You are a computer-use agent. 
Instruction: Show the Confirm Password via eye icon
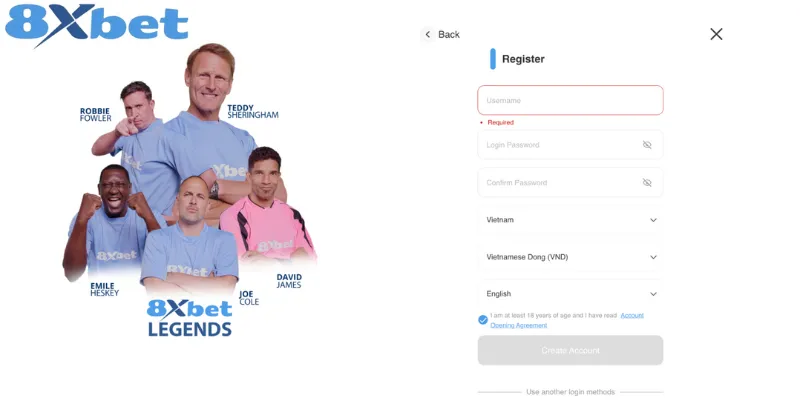click(x=647, y=183)
